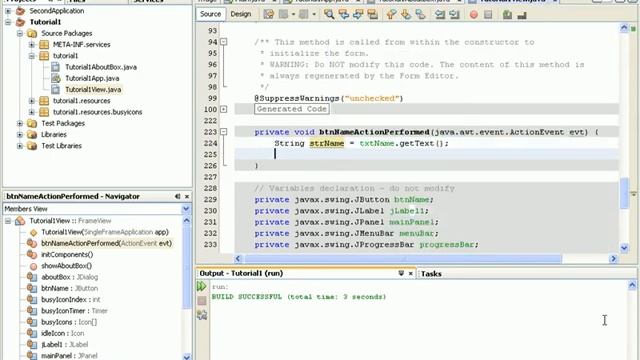This screenshot has width=640, height=360.
Task: Minimize the Output Tutorial1 (run) tab
Action: coord(401,273)
